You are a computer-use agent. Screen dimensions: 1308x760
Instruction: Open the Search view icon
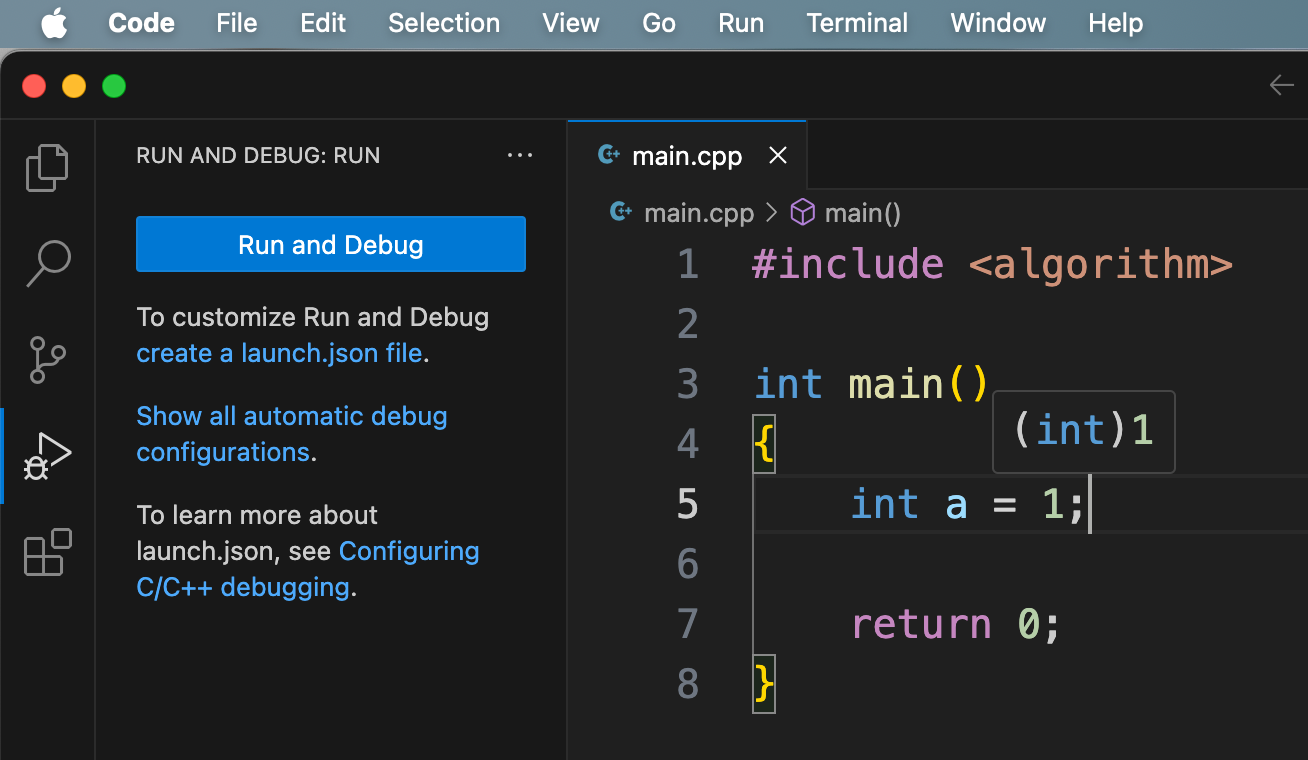tap(47, 263)
